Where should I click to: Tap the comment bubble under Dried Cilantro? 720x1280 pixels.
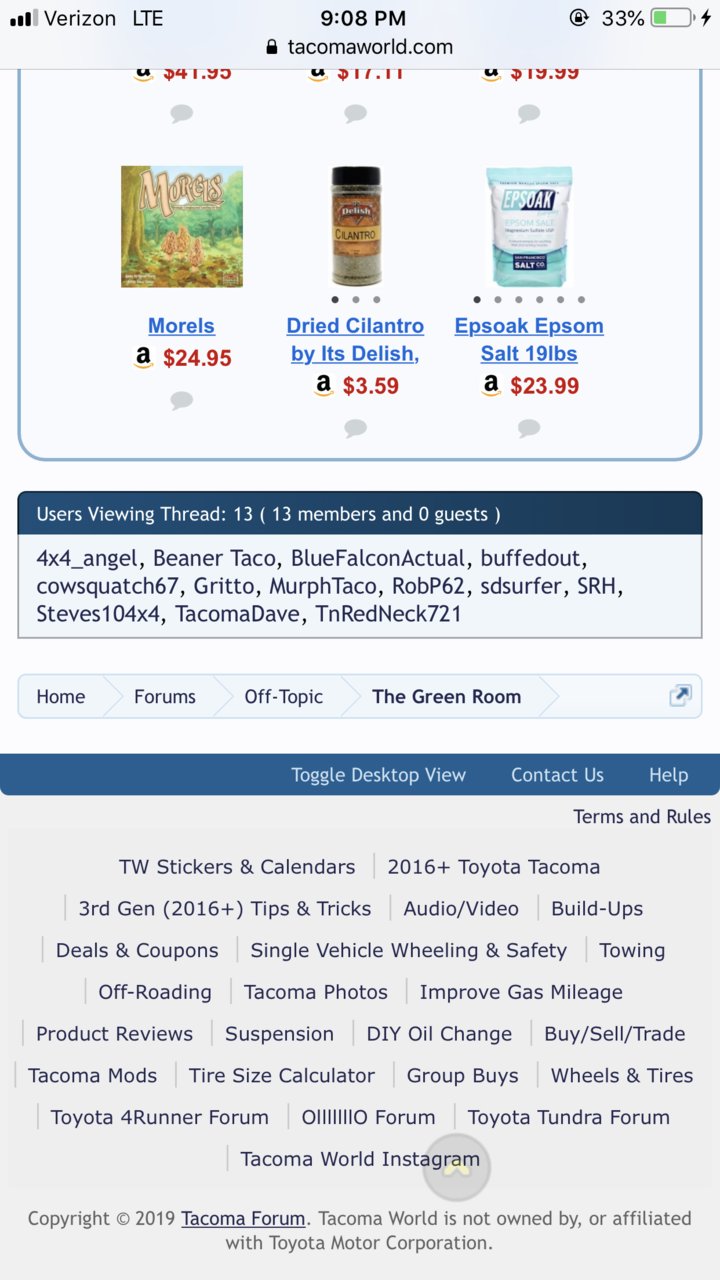click(x=355, y=429)
